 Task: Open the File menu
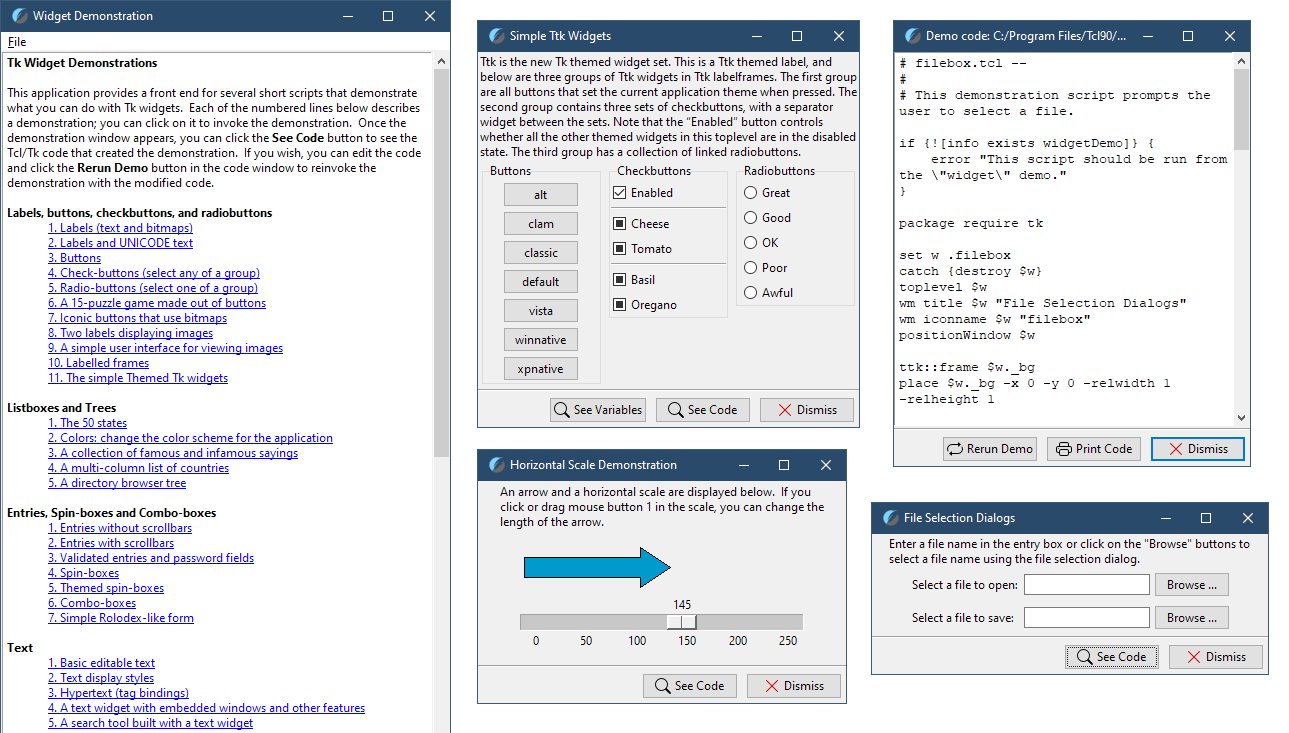17,42
